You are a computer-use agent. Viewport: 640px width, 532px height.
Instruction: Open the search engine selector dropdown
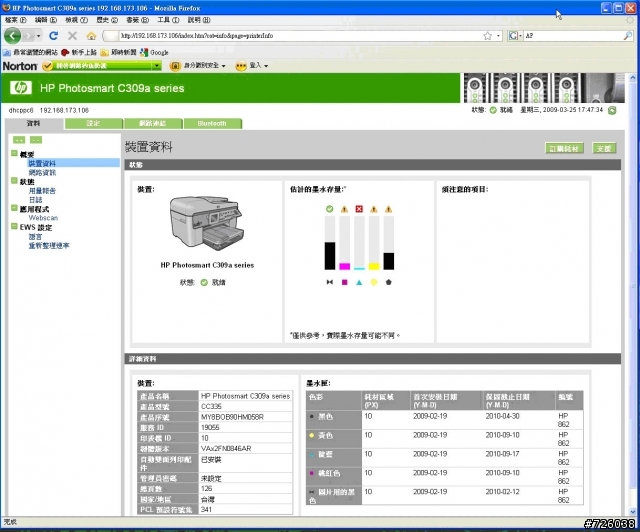(515, 36)
